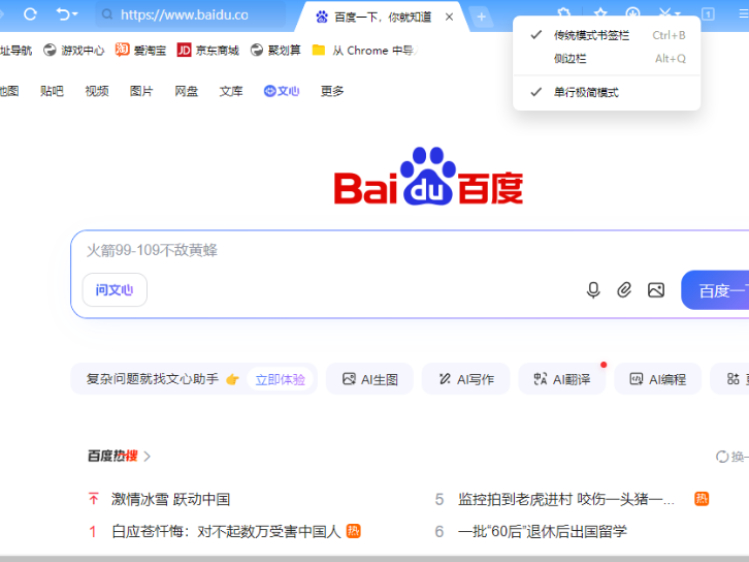Open the 京东商城 JD bookmark
The height and width of the screenshot is (562, 749).
(208, 50)
